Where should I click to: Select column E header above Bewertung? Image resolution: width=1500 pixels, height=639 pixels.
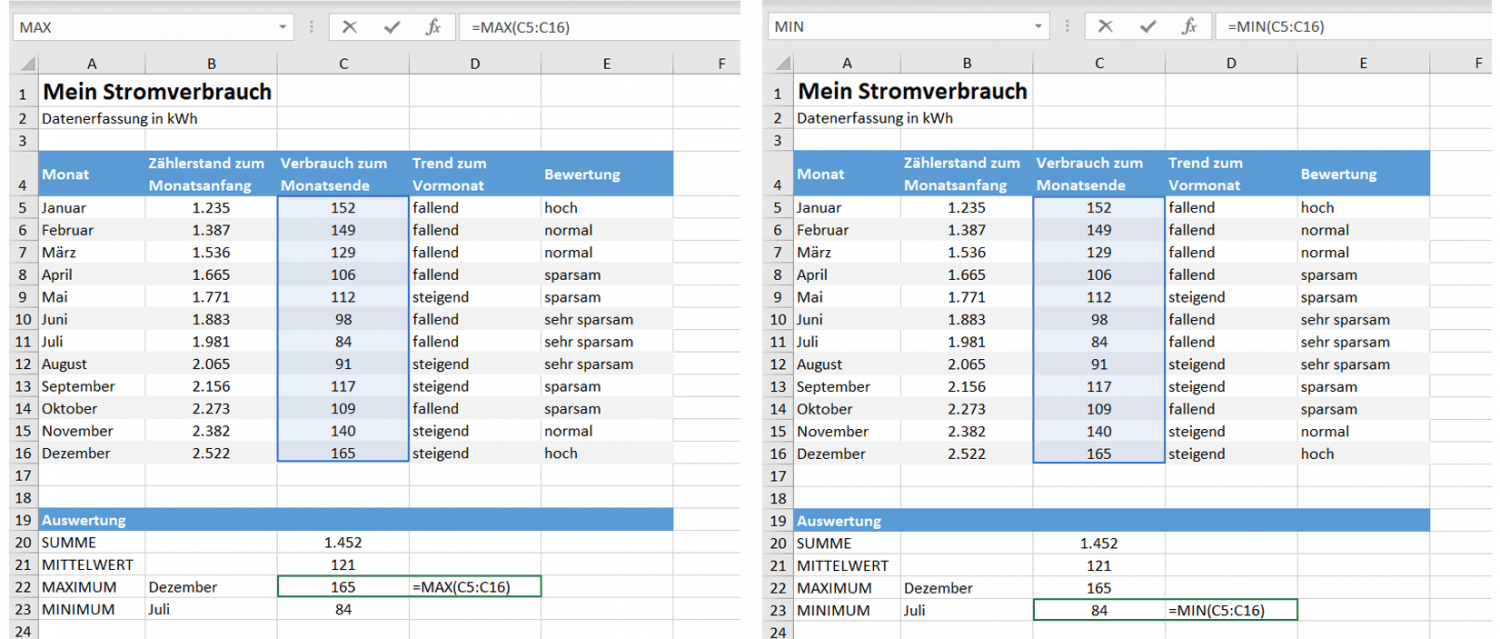pyautogui.click(x=607, y=62)
